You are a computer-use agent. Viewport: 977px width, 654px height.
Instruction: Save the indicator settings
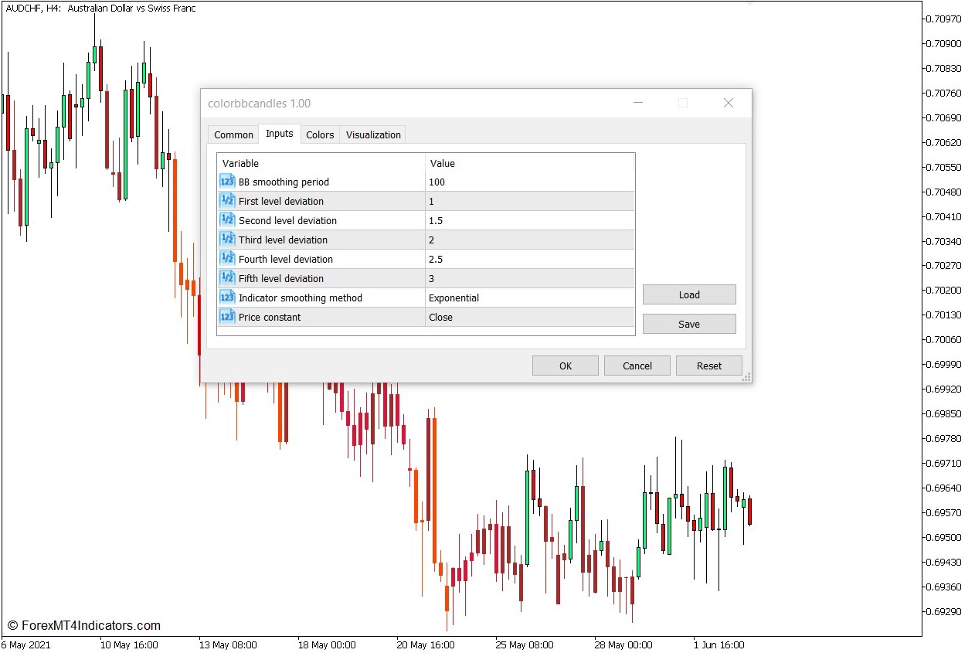click(x=688, y=323)
